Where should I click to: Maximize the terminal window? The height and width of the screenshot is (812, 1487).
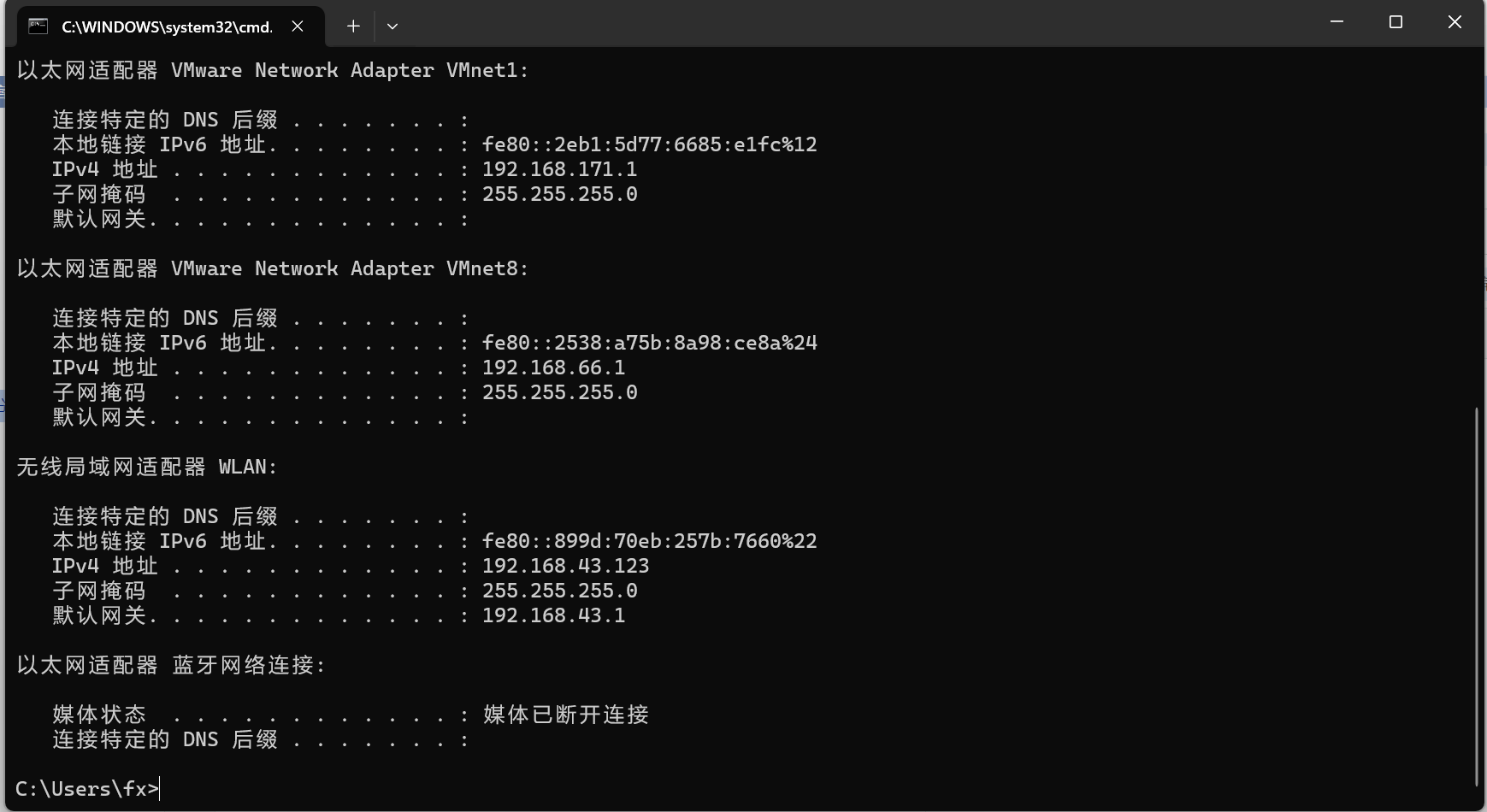(x=1396, y=22)
